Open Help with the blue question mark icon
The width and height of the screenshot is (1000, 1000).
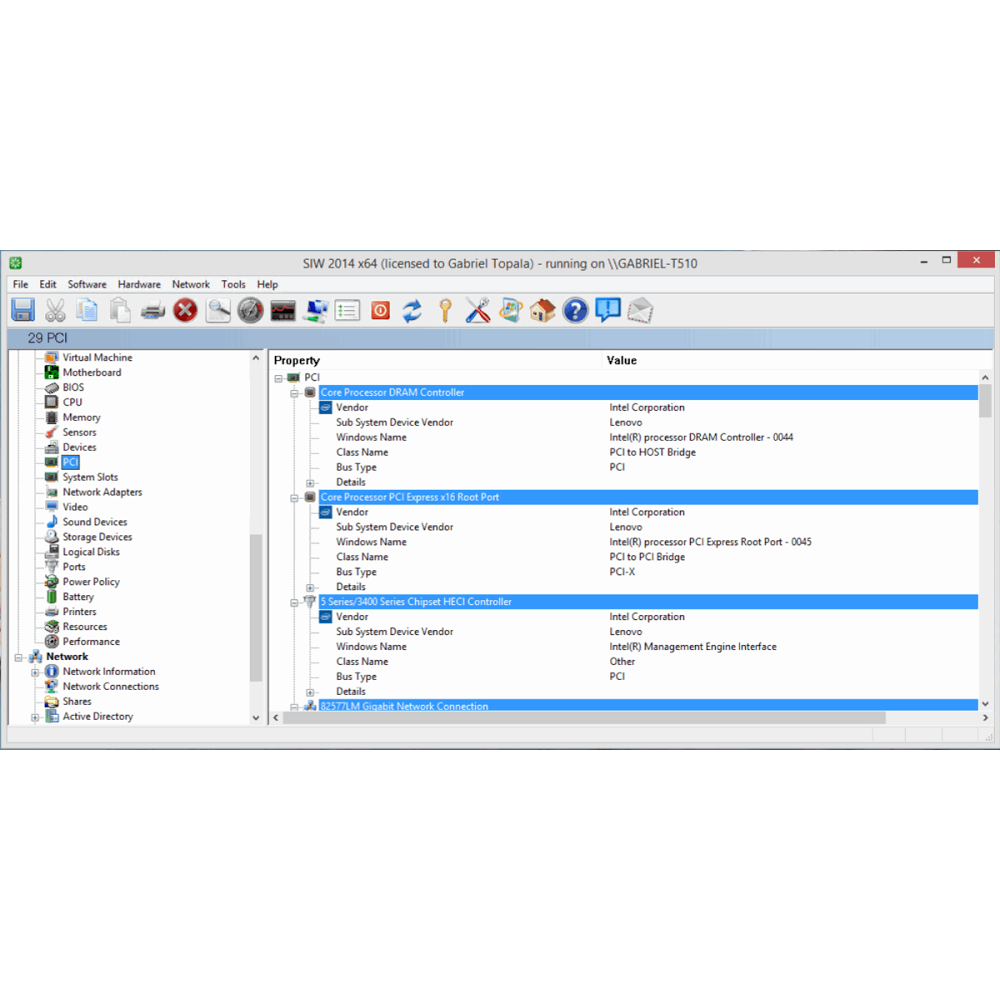click(575, 311)
